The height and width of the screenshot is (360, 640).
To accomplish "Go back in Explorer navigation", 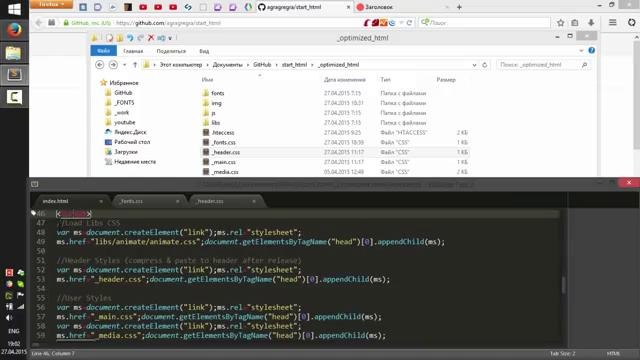I will click(99, 65).
